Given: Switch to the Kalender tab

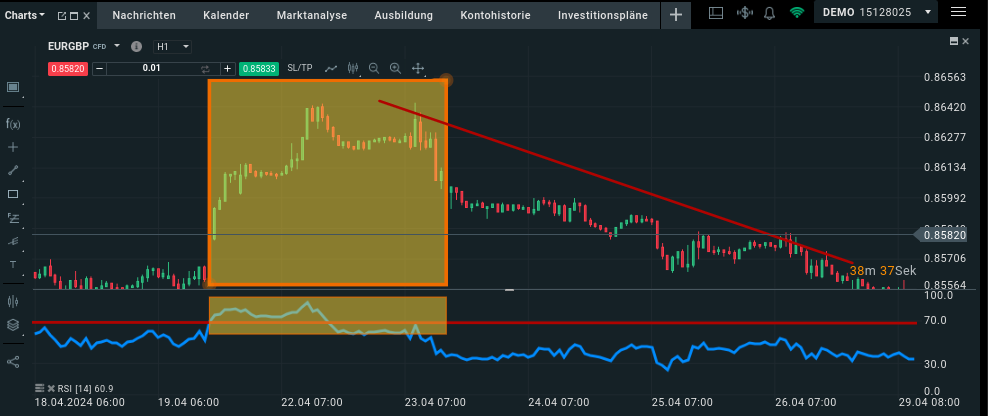Looking at the screenshot, I should click(226, 15).
